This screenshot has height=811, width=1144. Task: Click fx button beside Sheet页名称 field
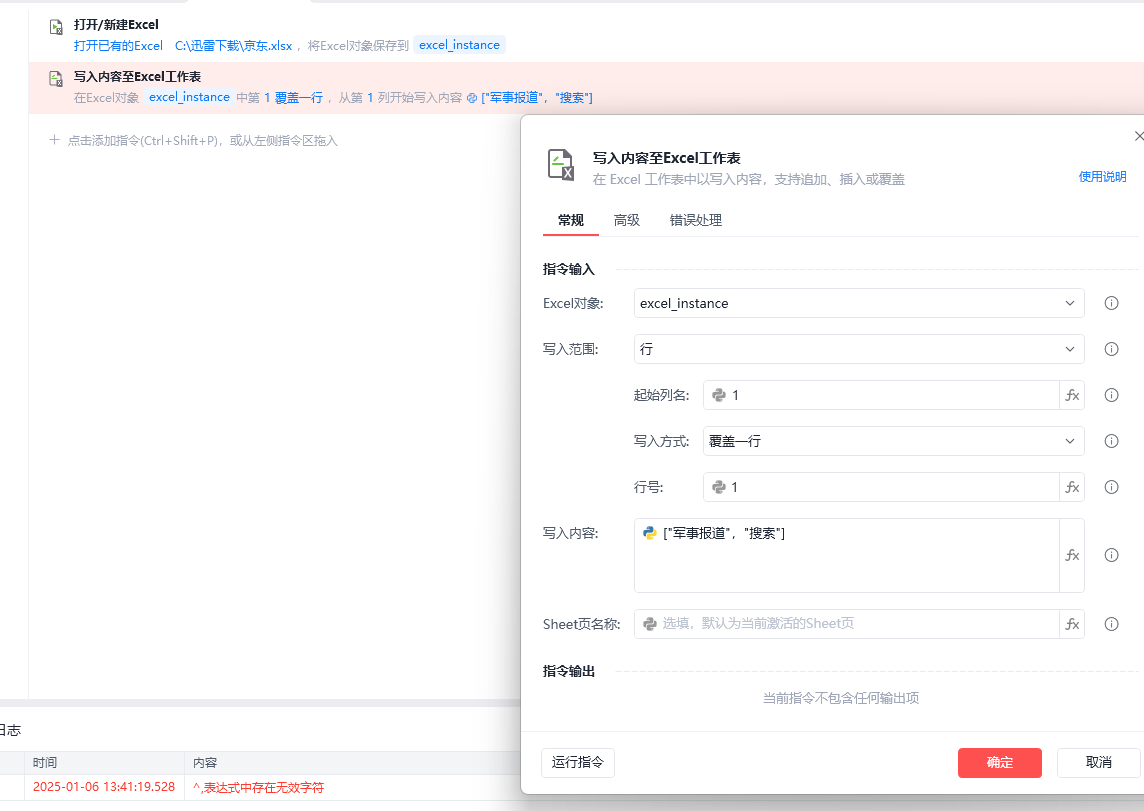click(x=1072, y=624)
